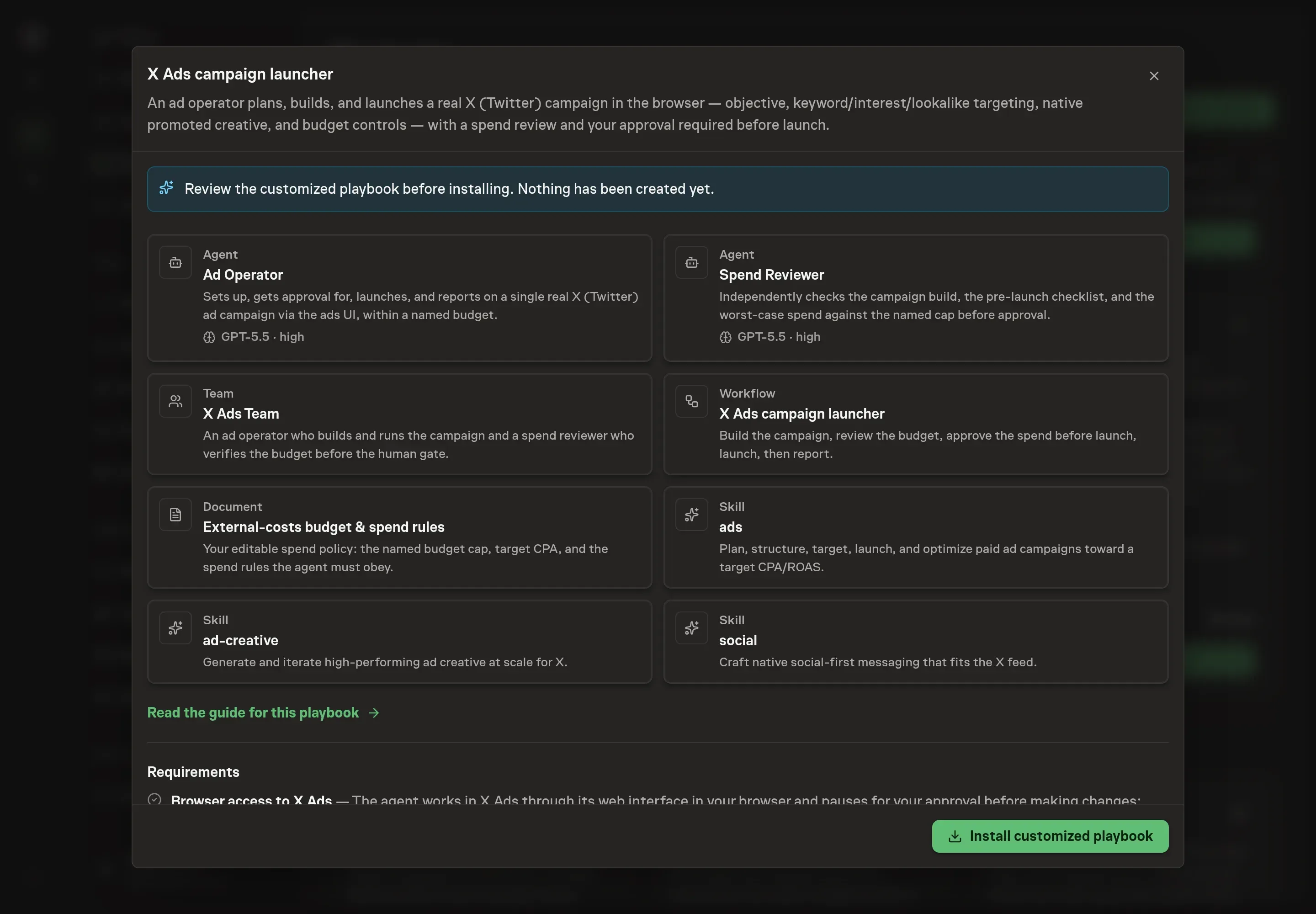The width and height of the screenshot is (1316, 914).
Task: Click the review banner message text
Action: pyautogui.click(x=449, y=189)
